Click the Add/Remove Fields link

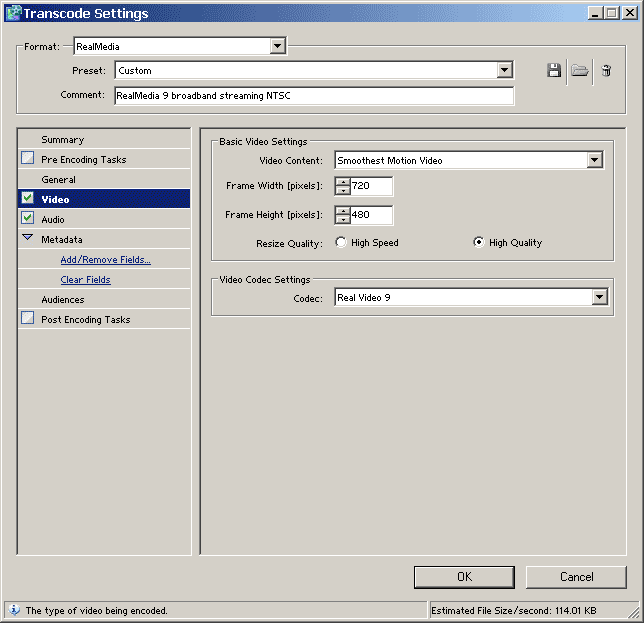pyautogui.click(x=106, y=260)
